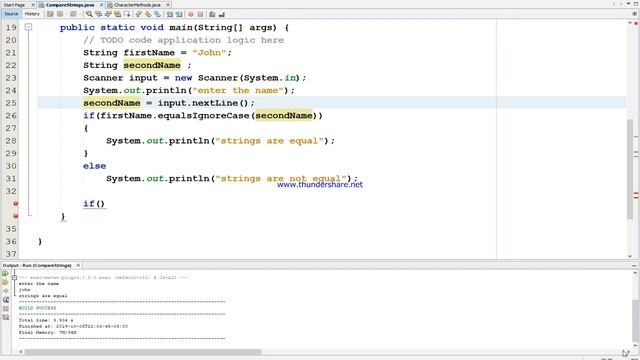Click the empty if() statement

[x=94, y=204]
